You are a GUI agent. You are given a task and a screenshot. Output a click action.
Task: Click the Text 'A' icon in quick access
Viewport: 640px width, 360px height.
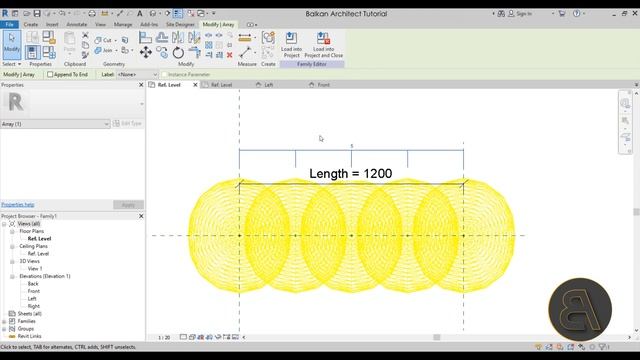pyautogui.click(x=140, y=13)
